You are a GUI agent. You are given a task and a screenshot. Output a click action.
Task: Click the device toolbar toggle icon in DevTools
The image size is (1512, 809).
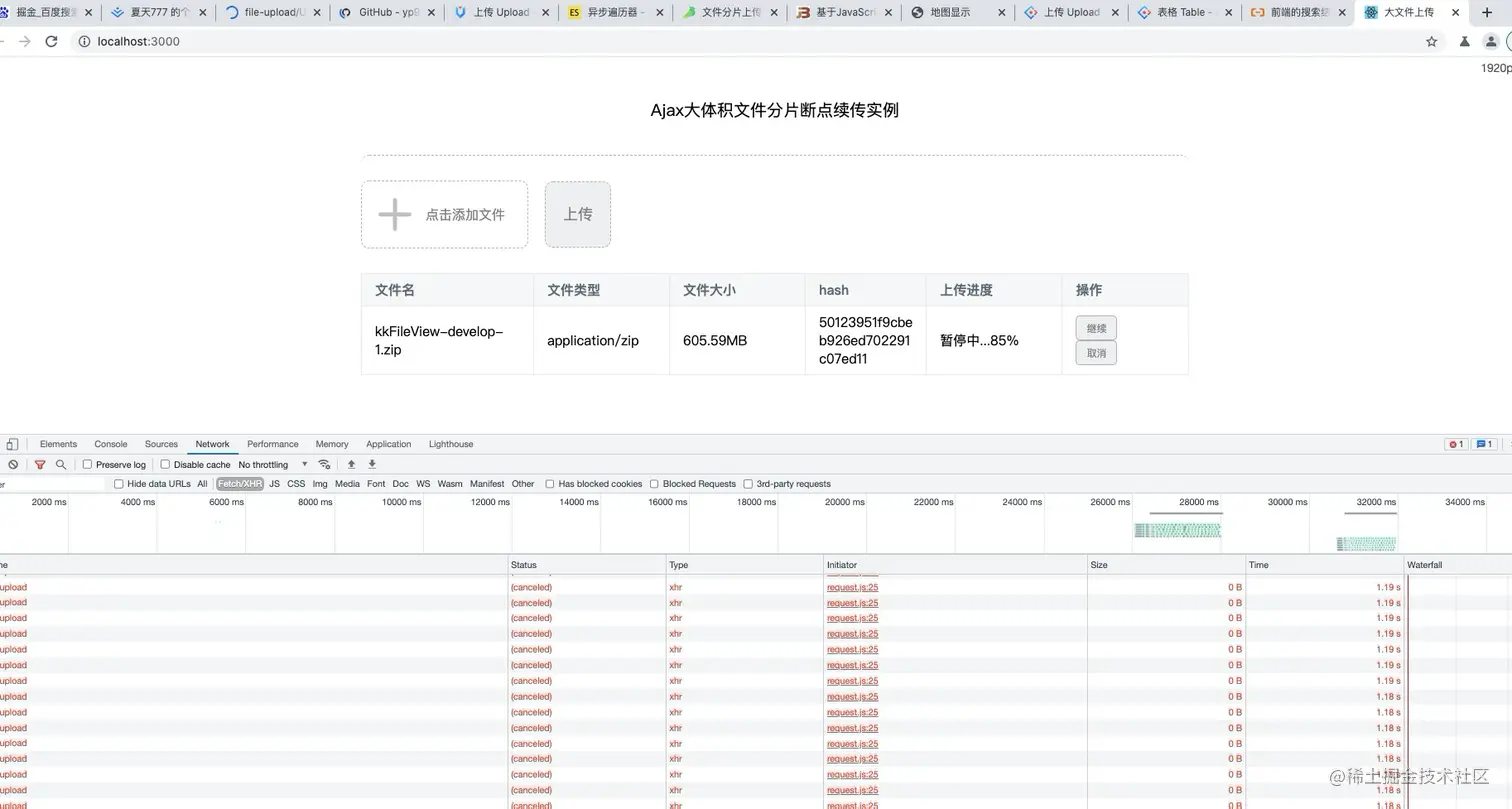pyautogui.click(x=12, y=445)
